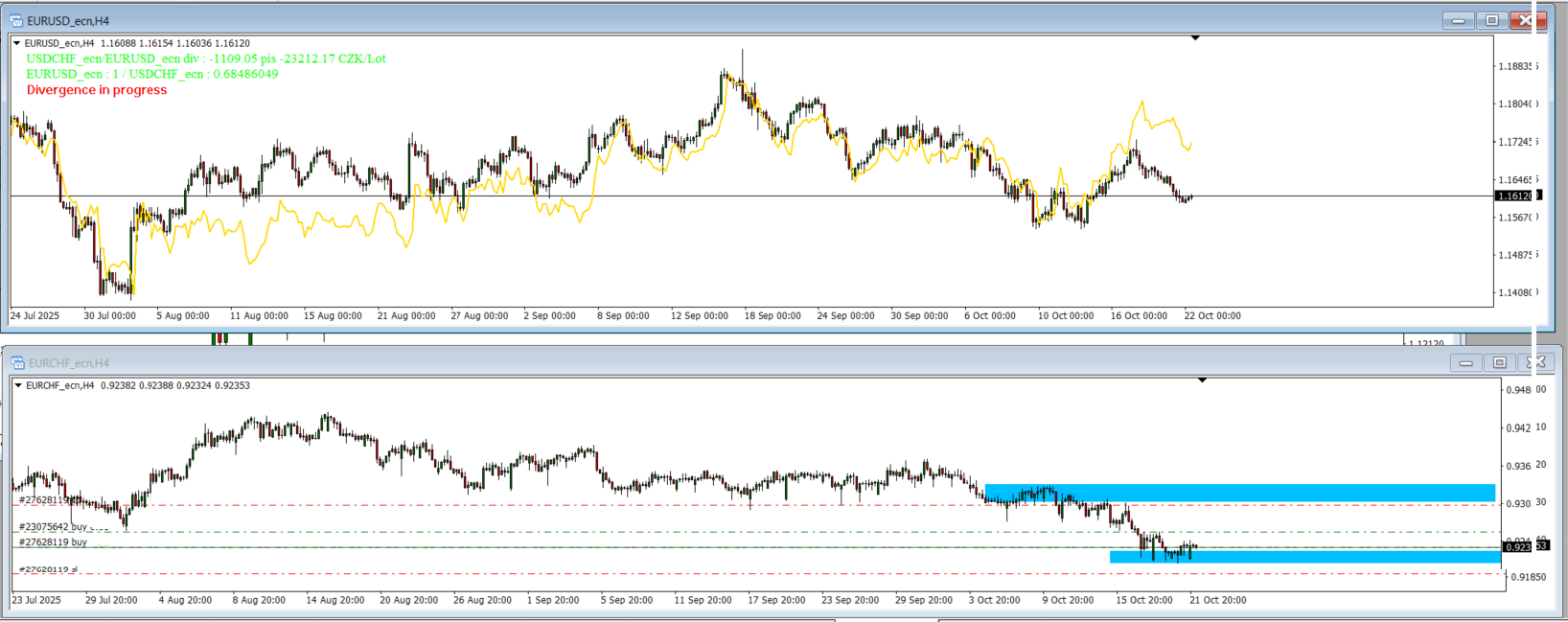1568x622 pixels.
Task: Click the 1.1612 current price label
Action: coord(1514,196)
